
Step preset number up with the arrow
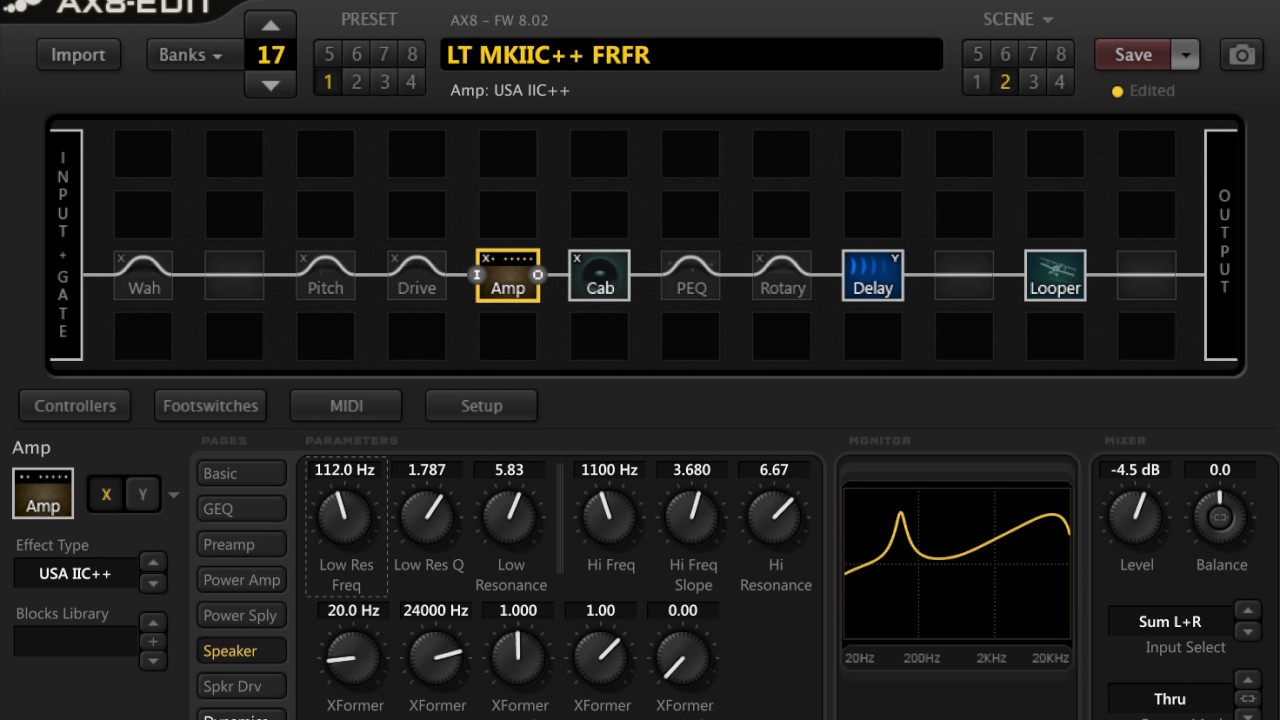pos(270,26)
